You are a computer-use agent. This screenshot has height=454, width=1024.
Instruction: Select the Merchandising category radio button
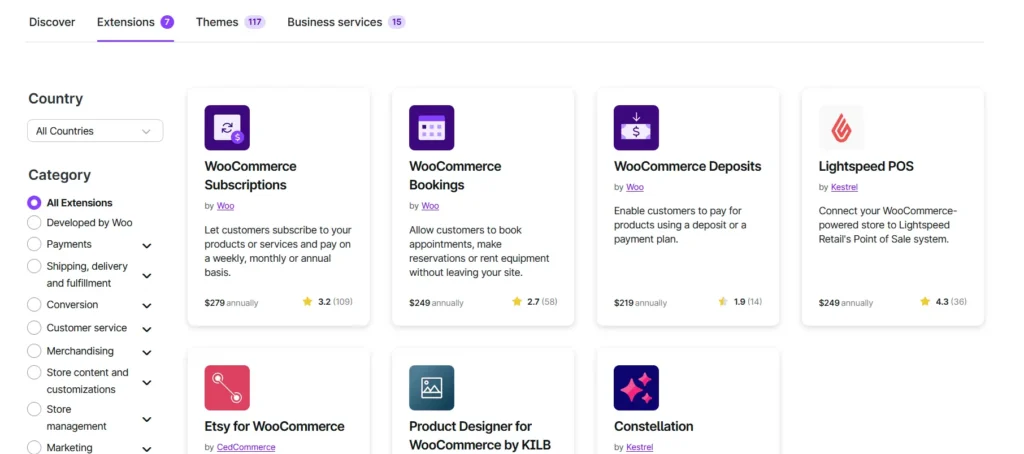pyautogui.click(x=35, y=351)
